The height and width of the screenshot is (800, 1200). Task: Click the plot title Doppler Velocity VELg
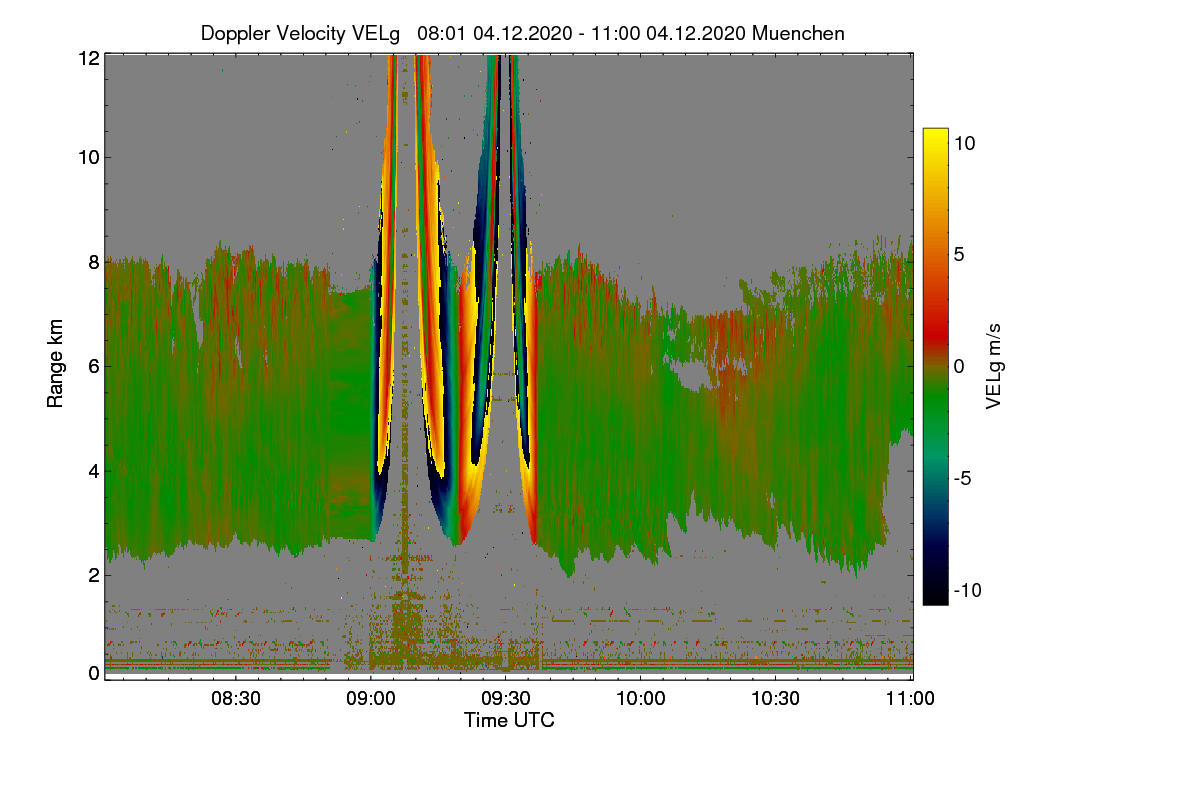(300, 33)
